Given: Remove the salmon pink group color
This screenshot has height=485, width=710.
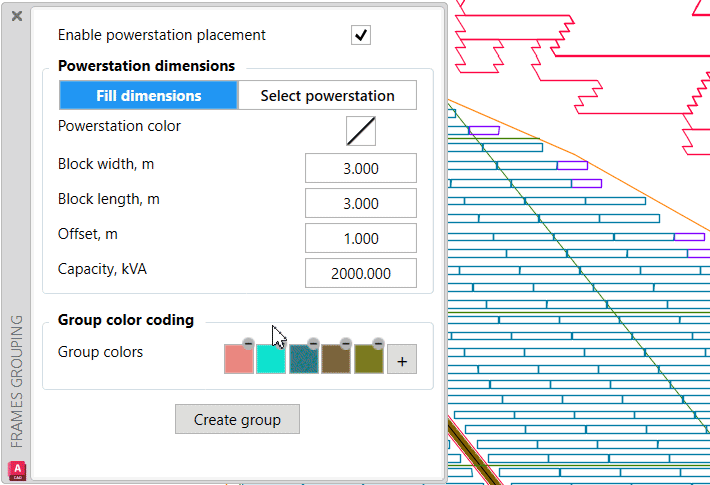Looking at the screenshot, I should coord(248,343).
